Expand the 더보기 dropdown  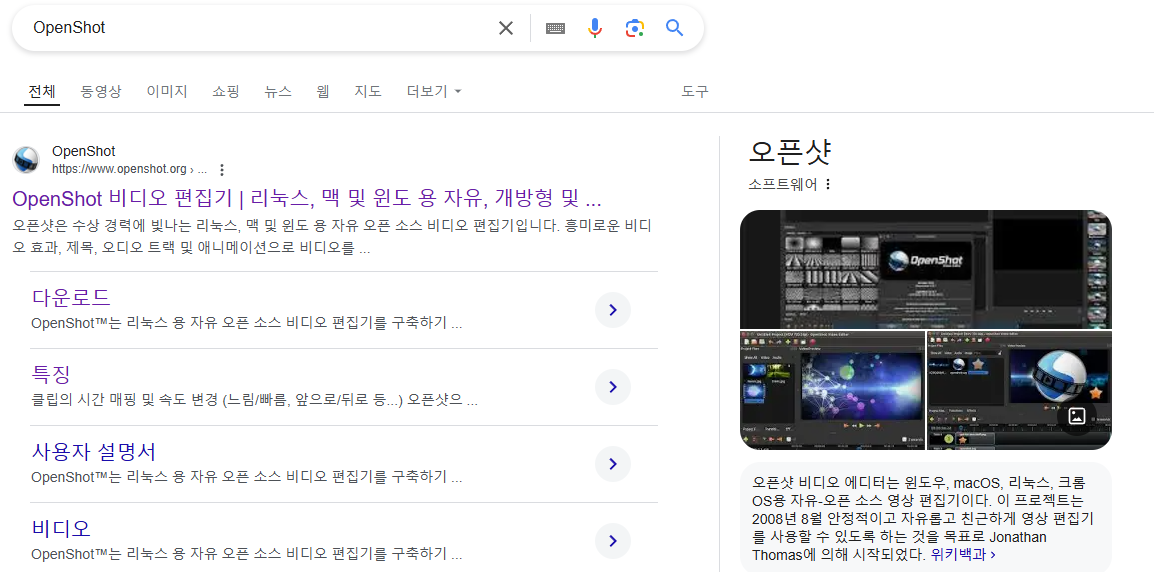[x=434, y=91]
